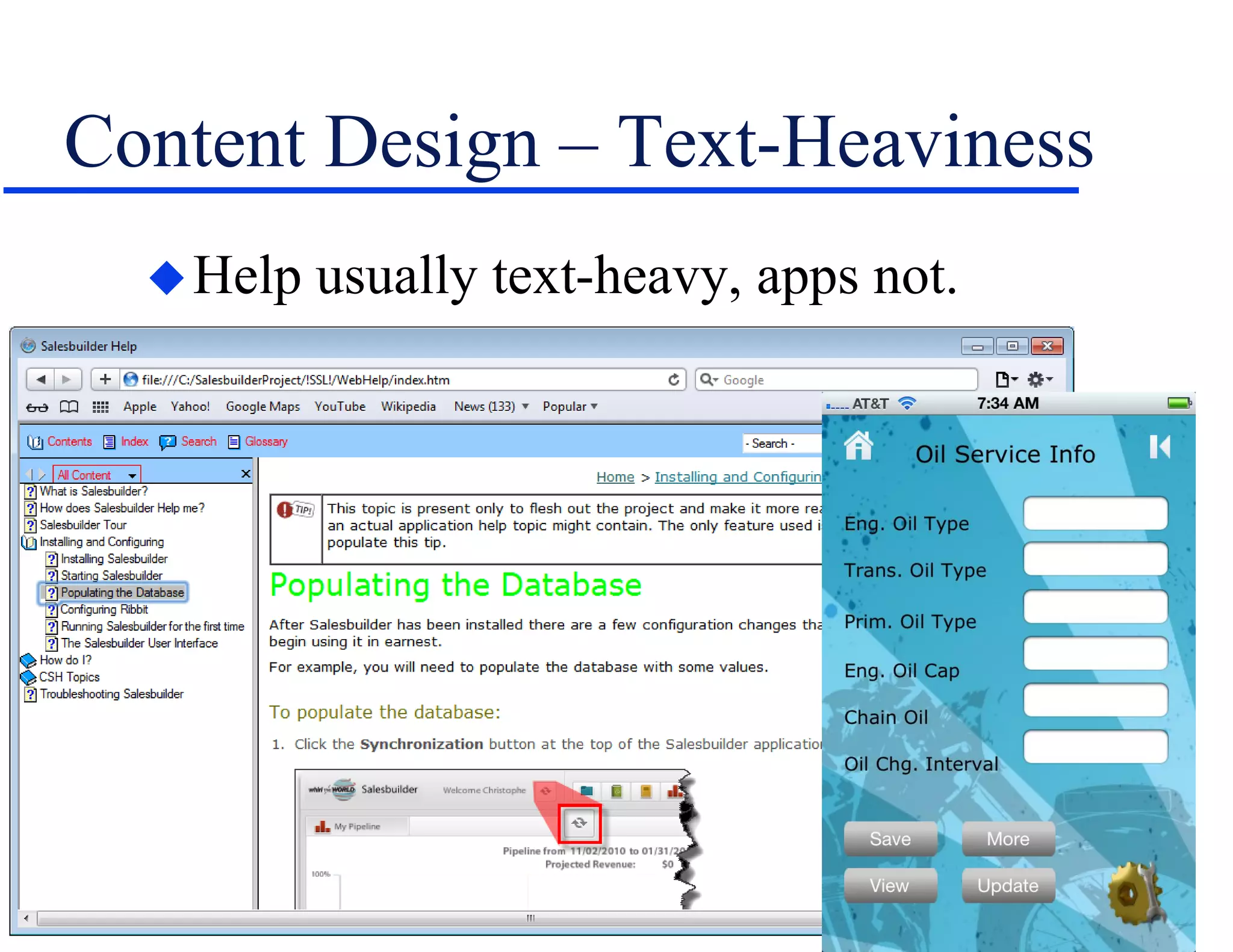The height and width of the screenshot is (952, 1233).
Task: Open The Salesbuilder User Interface topic
Action: click(x=132, y=643)
